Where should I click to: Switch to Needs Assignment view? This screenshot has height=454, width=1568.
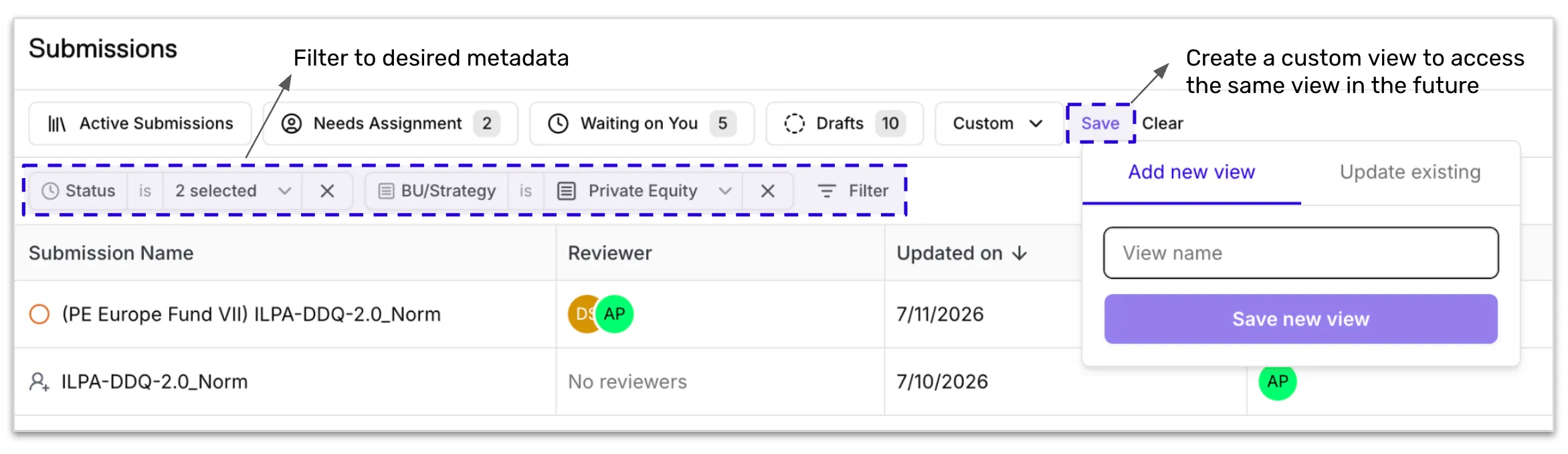click(x=391, y=123)
